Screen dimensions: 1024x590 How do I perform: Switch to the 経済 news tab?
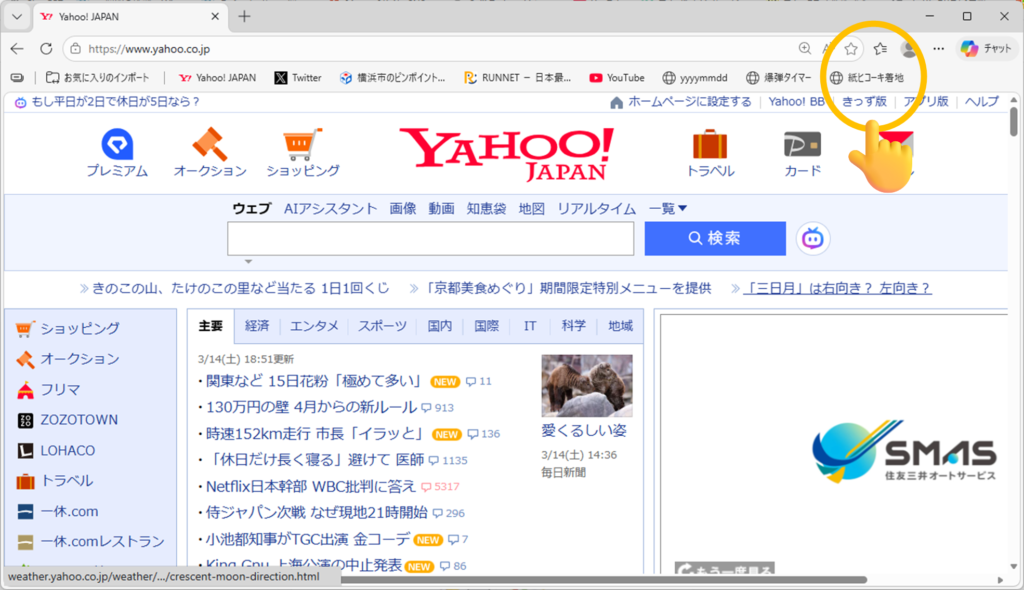[257, 326]
